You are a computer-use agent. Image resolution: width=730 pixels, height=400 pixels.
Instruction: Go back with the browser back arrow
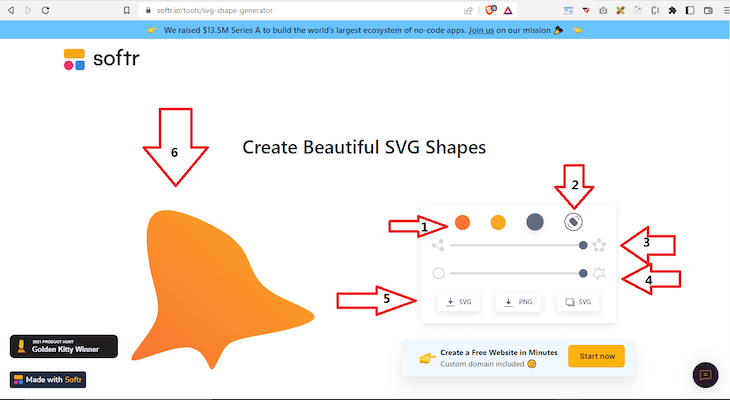coord(11,10)
